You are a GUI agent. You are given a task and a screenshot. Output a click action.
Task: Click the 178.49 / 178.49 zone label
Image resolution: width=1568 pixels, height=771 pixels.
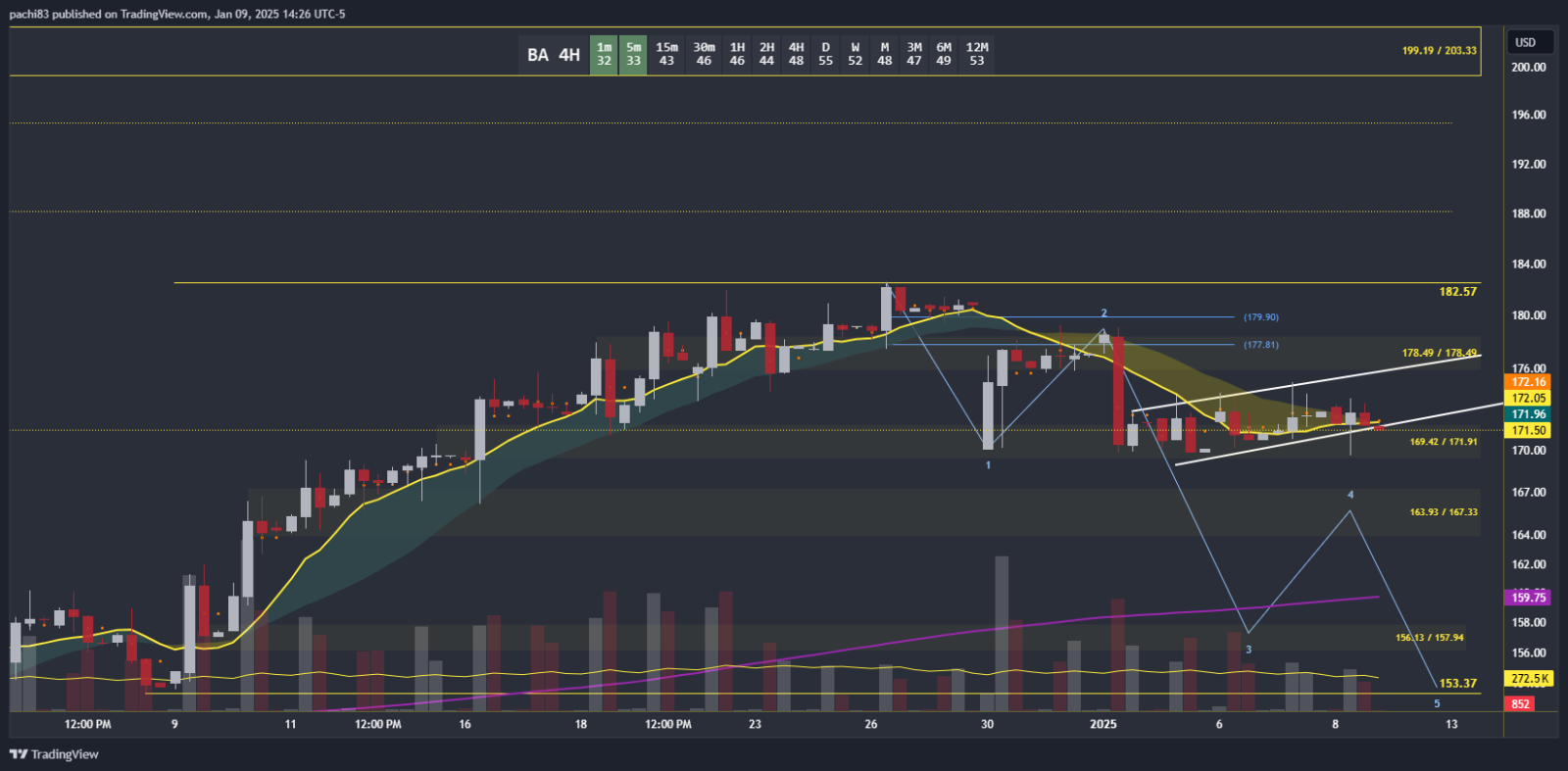point(1439,353)
